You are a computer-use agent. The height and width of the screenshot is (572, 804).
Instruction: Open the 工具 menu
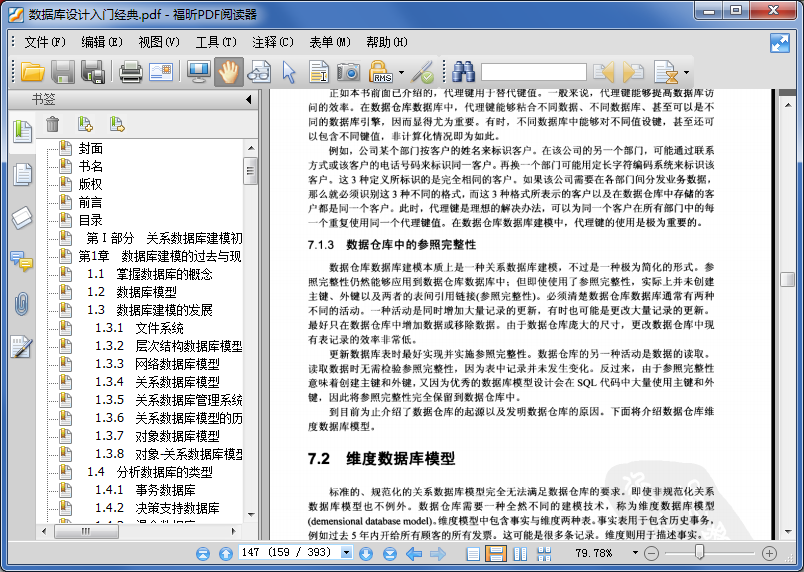pyautogui.click(x=216, y=42)
